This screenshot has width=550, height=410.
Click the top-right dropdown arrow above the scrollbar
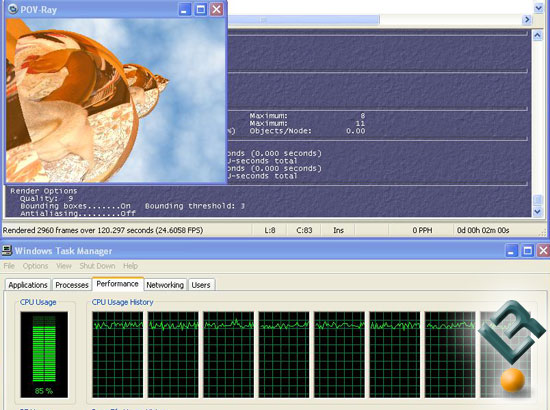click(x=538, y=7)
